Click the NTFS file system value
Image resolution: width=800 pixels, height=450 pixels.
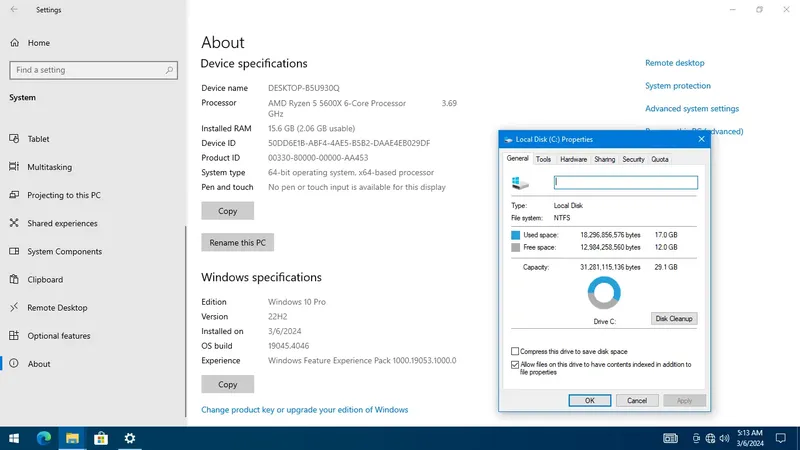click(x=562, y=218)
